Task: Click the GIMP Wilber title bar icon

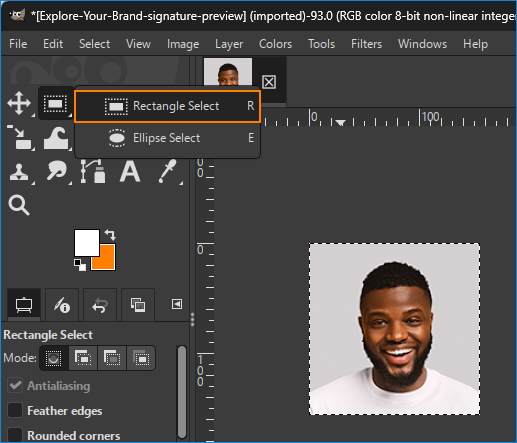Action: (16, 15)
